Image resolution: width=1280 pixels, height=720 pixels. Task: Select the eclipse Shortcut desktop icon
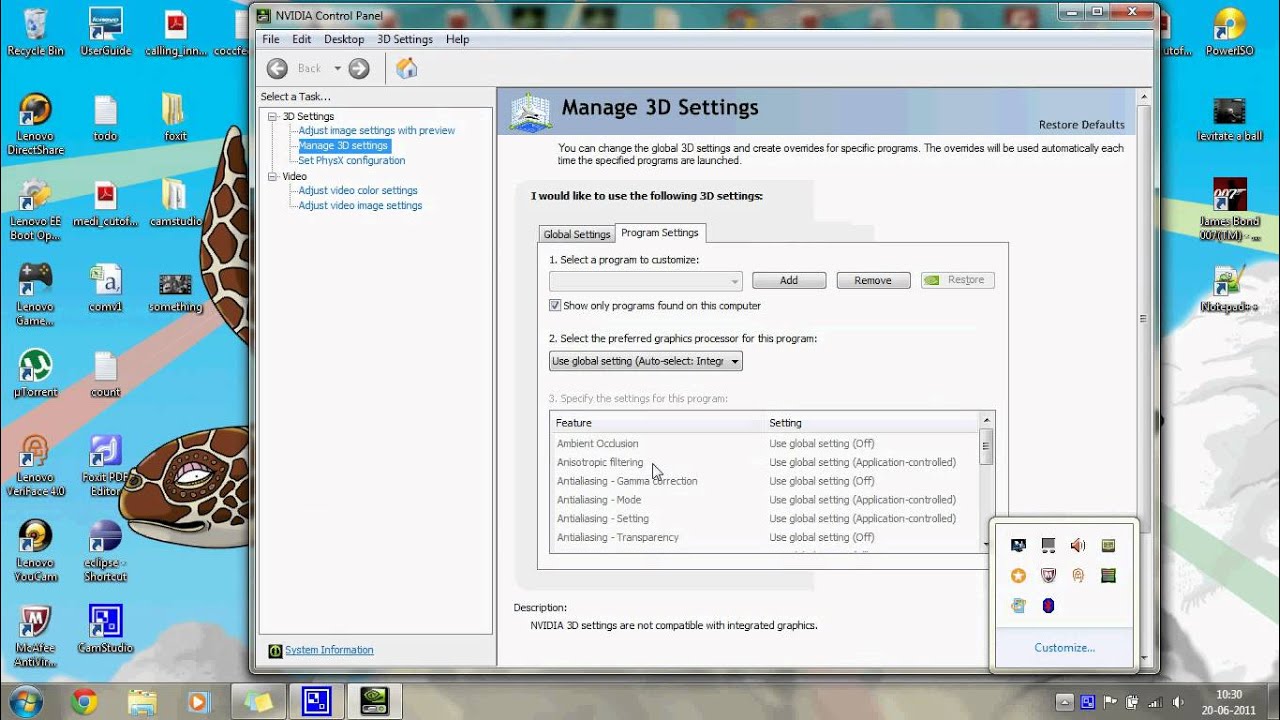click(105, 551)
